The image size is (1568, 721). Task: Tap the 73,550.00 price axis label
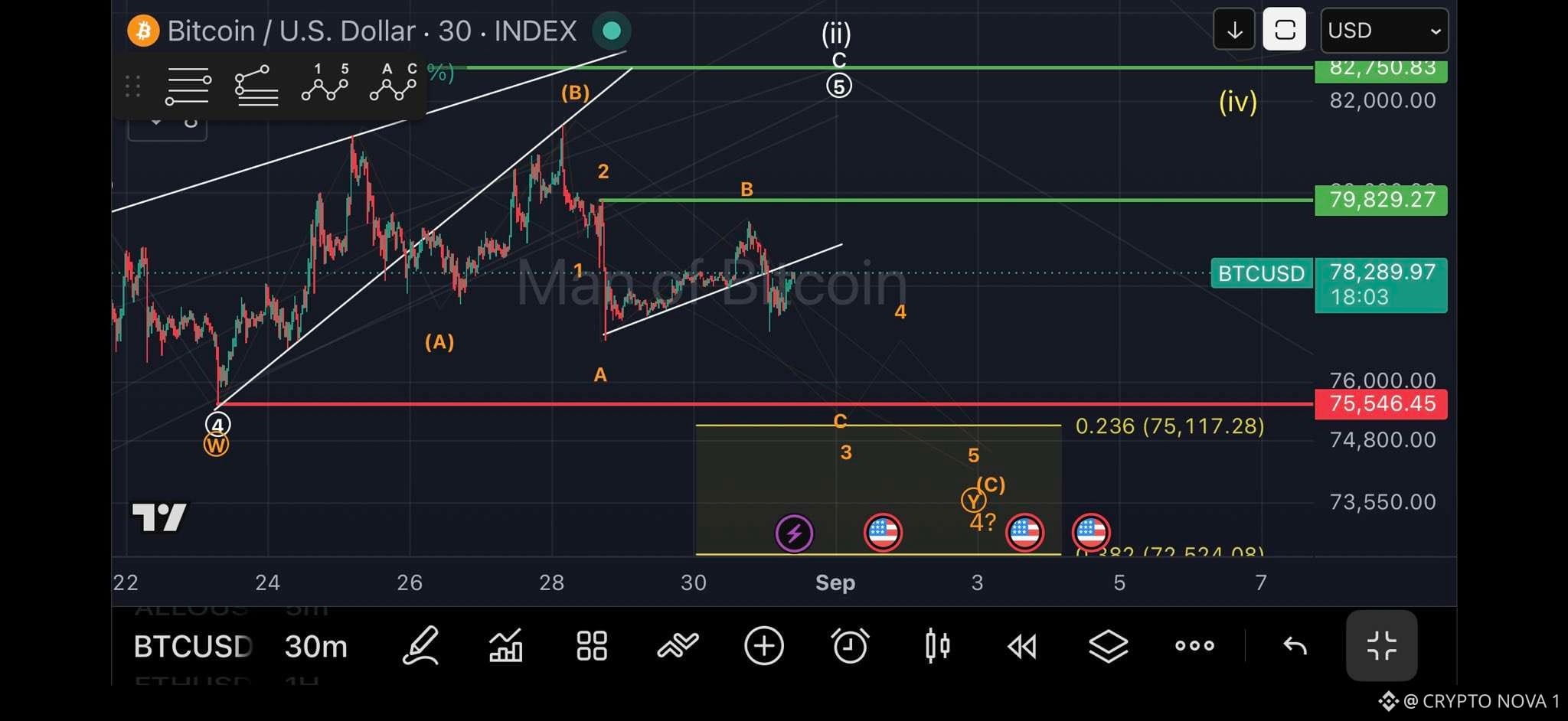click(x=1383, y=502)
